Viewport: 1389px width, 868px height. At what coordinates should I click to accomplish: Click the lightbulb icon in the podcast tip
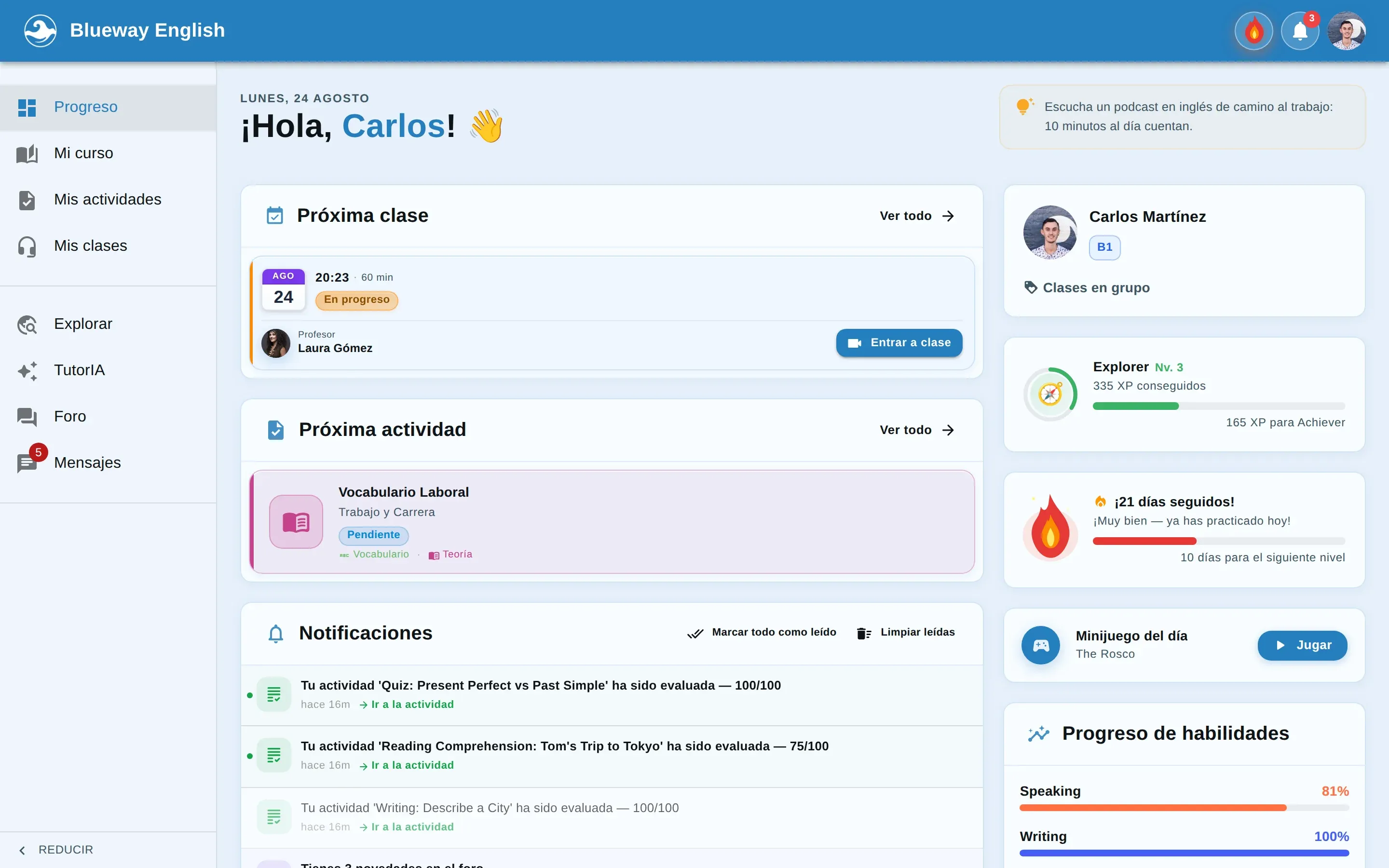pyautogui.click(x=1024, y=106)
